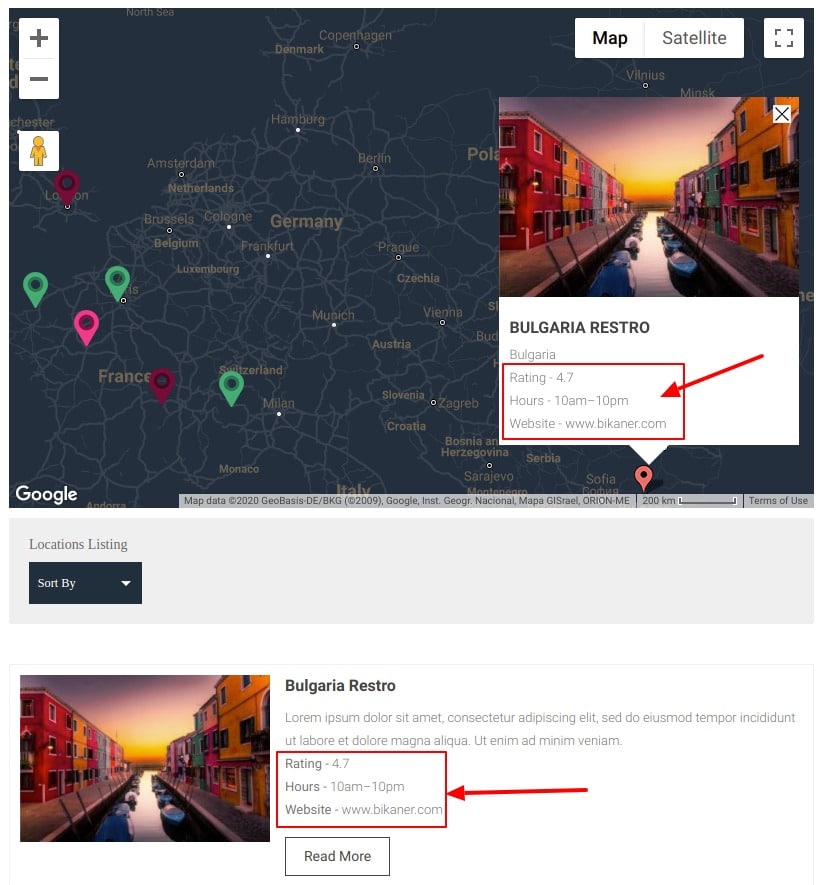Click the Google logo on the map
823x885 pixels.
(x=46, y=494)
